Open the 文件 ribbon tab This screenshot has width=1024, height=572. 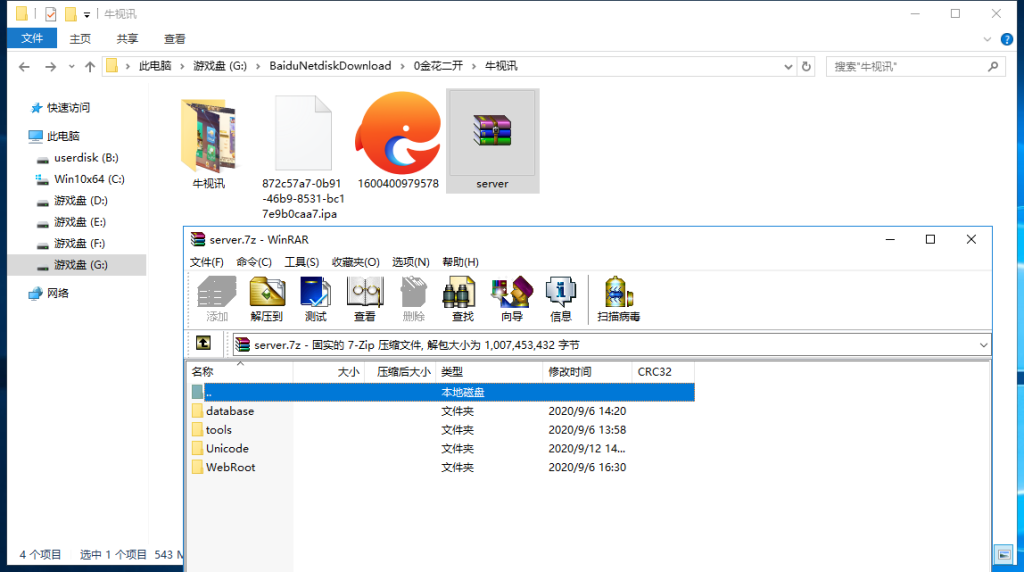32,39
